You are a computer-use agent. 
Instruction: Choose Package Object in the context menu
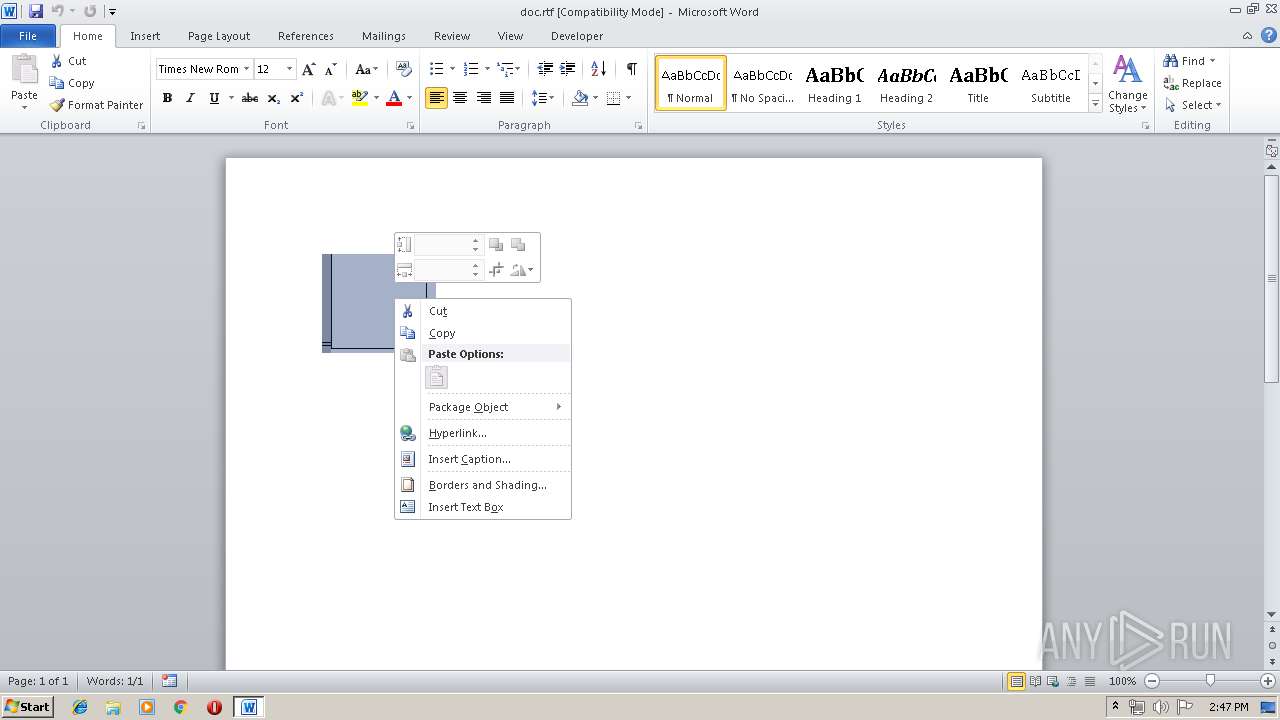483,407
